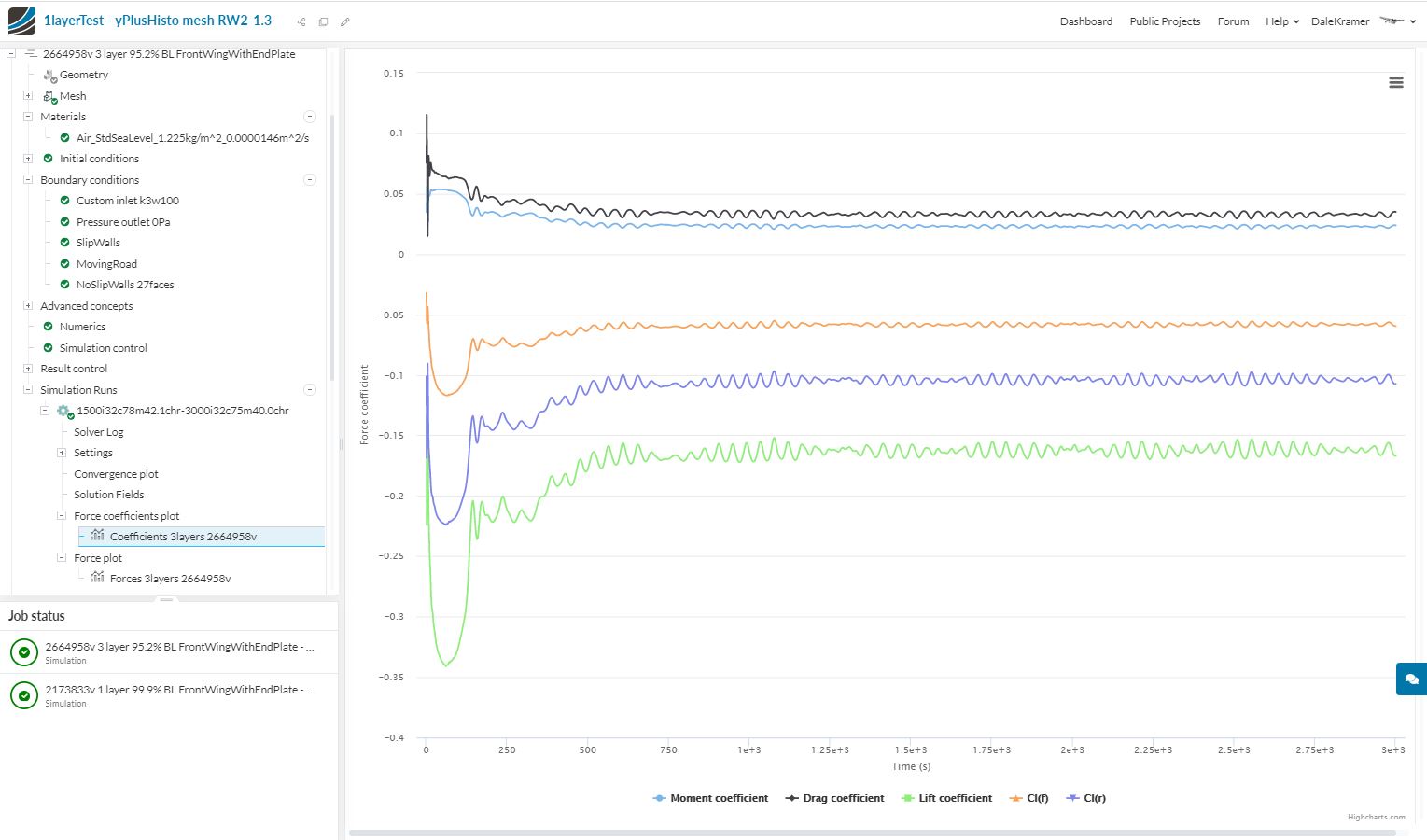Open the Help dropdown menu

[1281, 21]
